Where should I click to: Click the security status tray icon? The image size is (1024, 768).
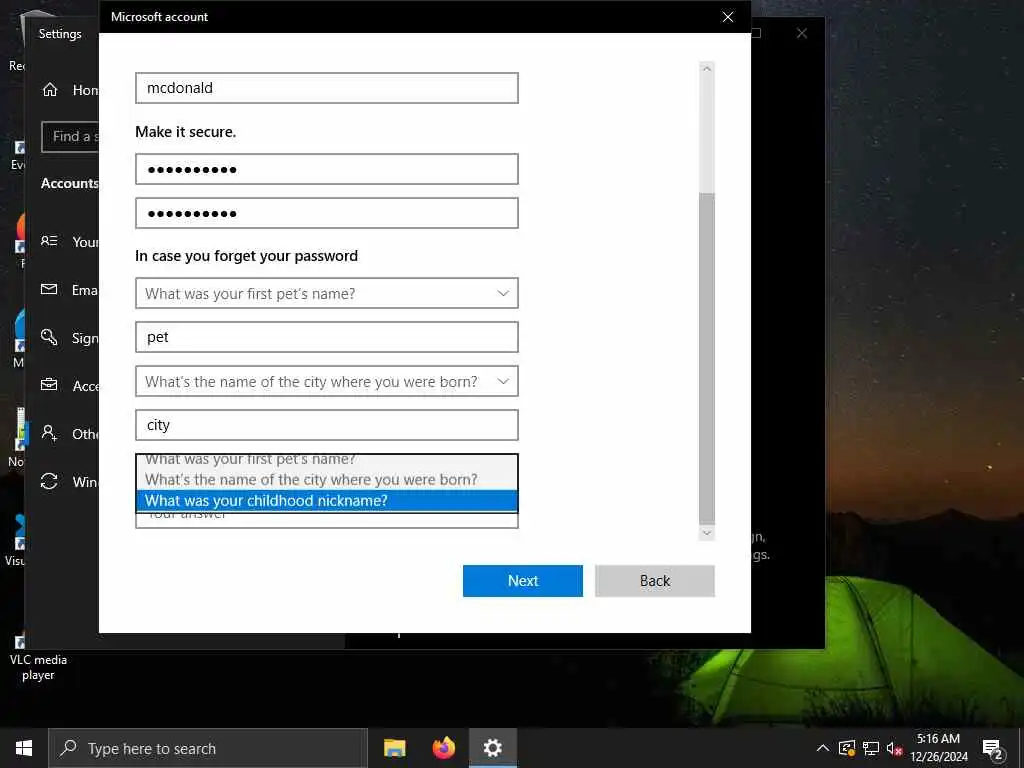(847, 748)
